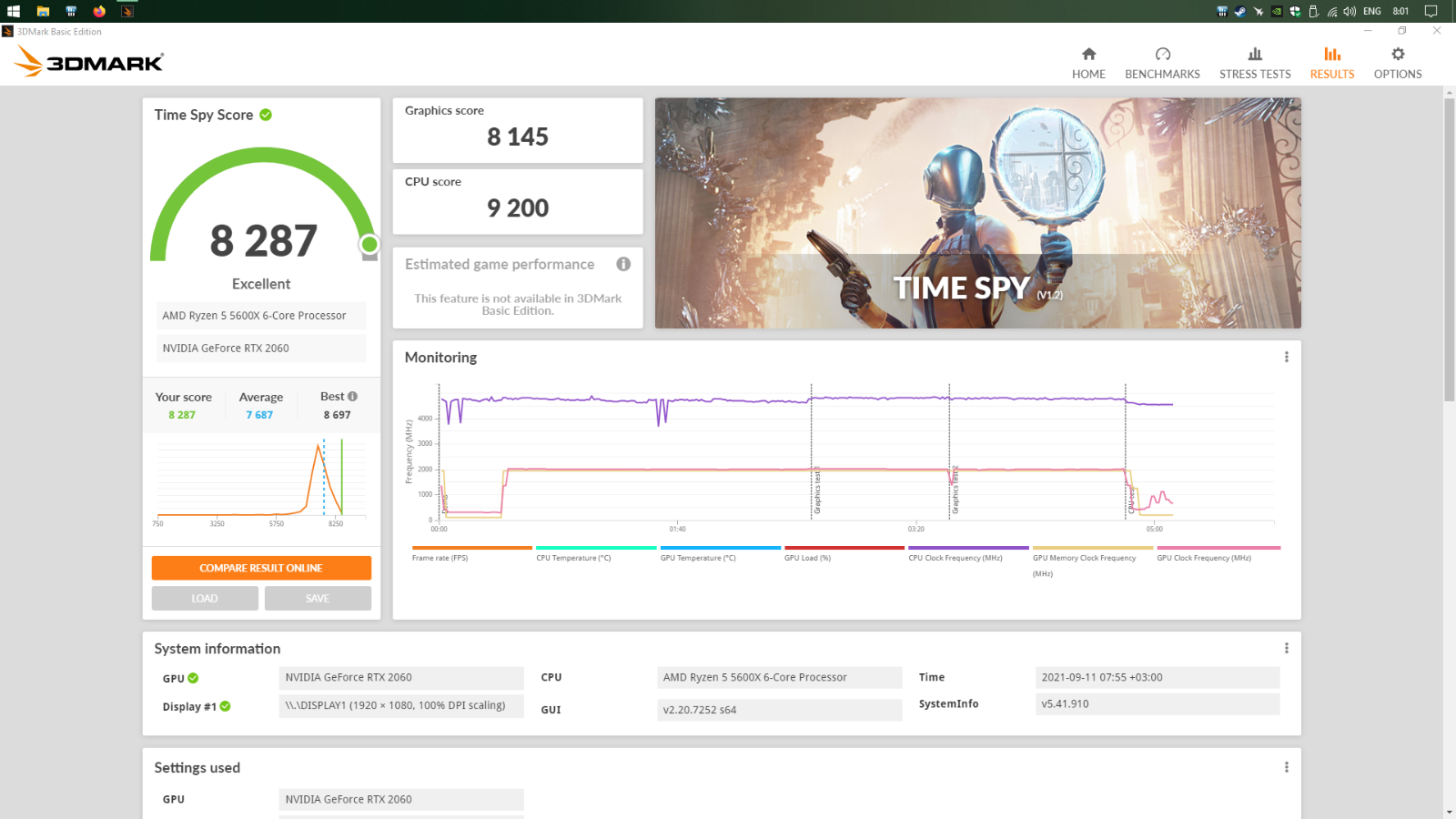This screenshot has height=819, width=1456.
Task: Toggle the GPU Load (%) legend
Action: [x=844, y=554]
